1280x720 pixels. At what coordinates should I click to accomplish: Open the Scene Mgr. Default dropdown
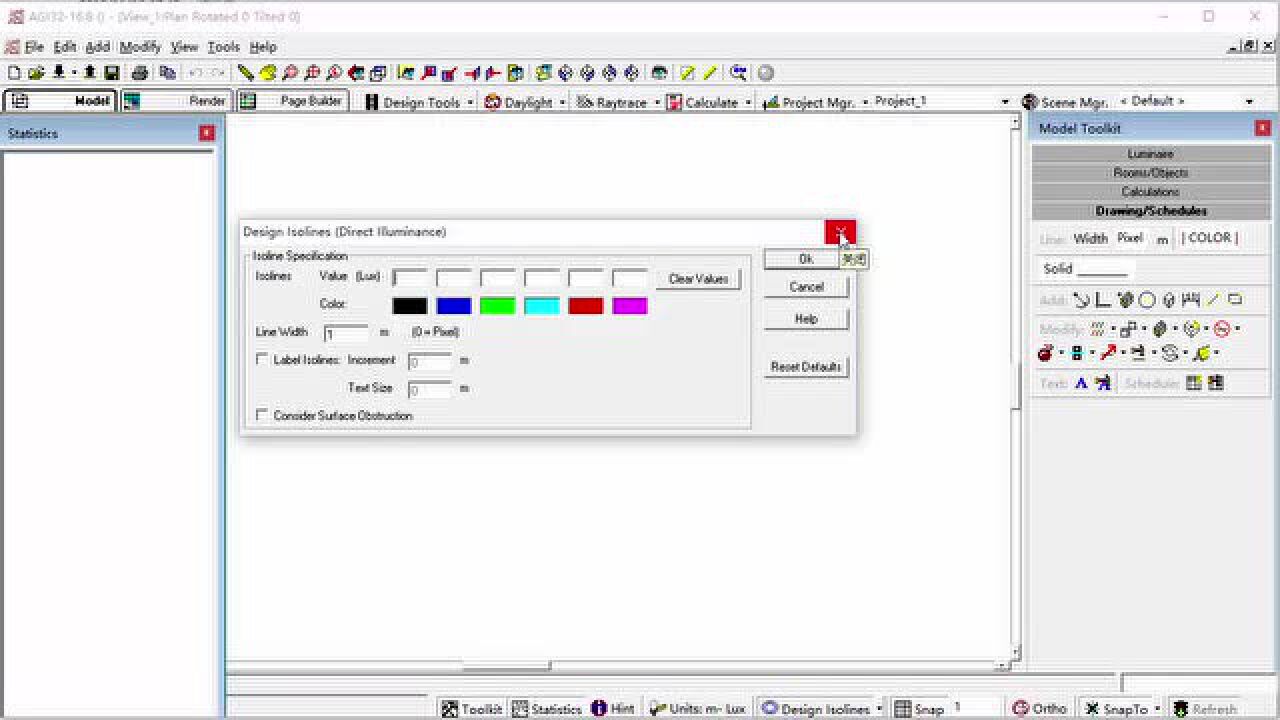pyautogui.click(x=1249, y=102)
